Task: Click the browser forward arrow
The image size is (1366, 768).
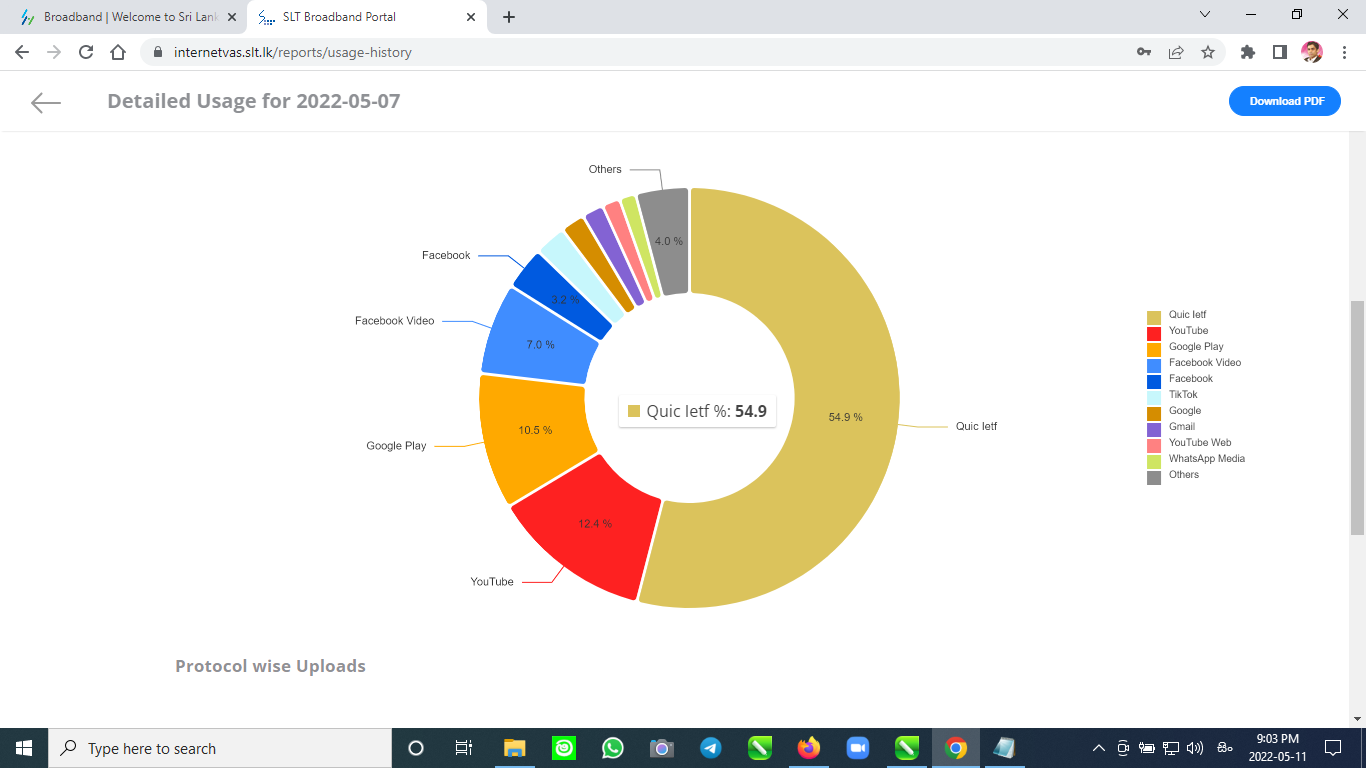Action: pos(54,52)
